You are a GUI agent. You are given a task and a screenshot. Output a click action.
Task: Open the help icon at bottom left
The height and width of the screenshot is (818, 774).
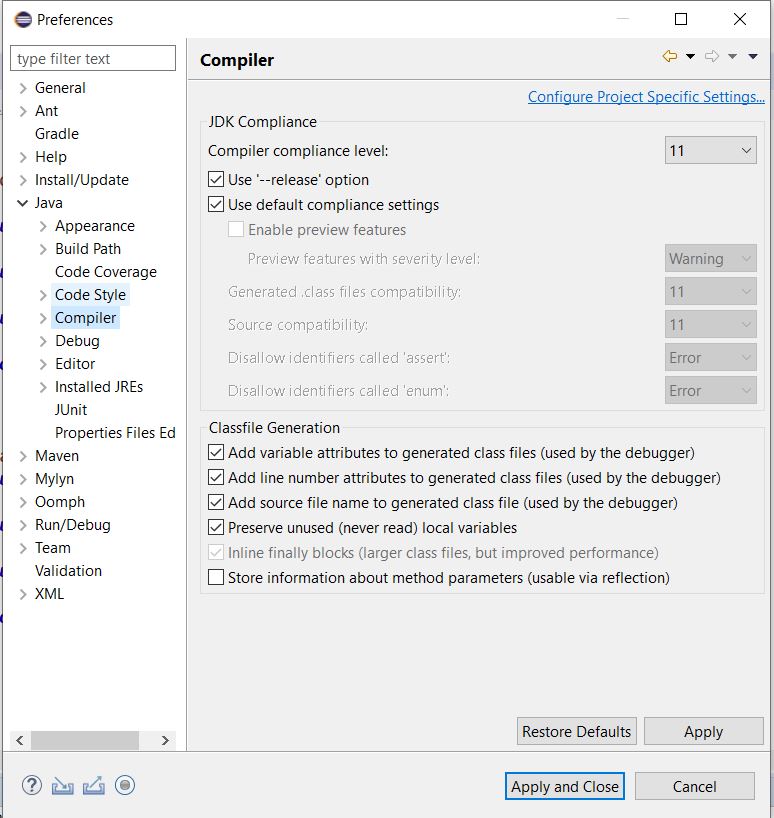[x=32, y=785]
